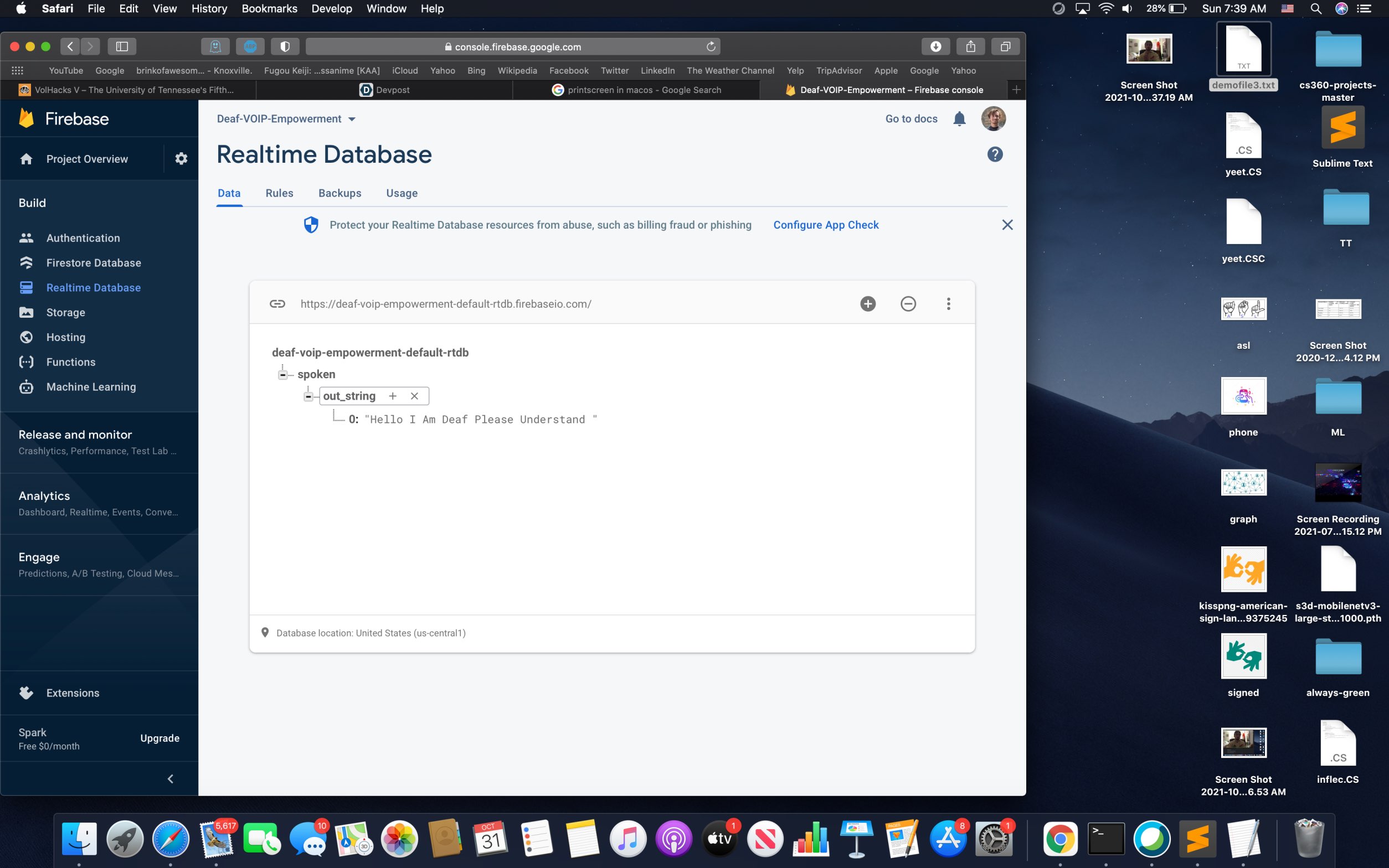Click the project settings gear icon
The width and height of the screenshot is (1389, 868).
181,158
